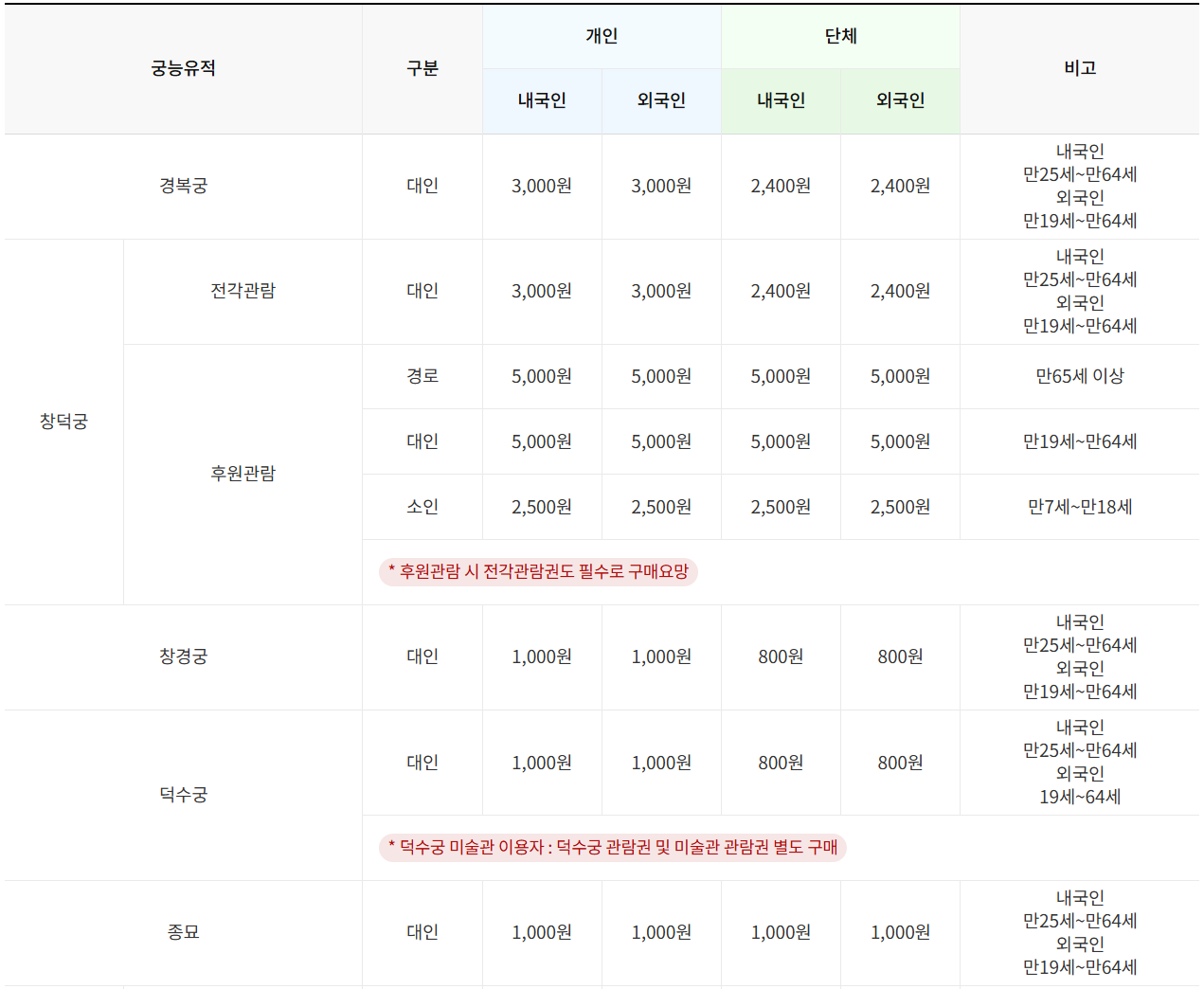Click the 전각관람 비고 age note

point(1080,291)
